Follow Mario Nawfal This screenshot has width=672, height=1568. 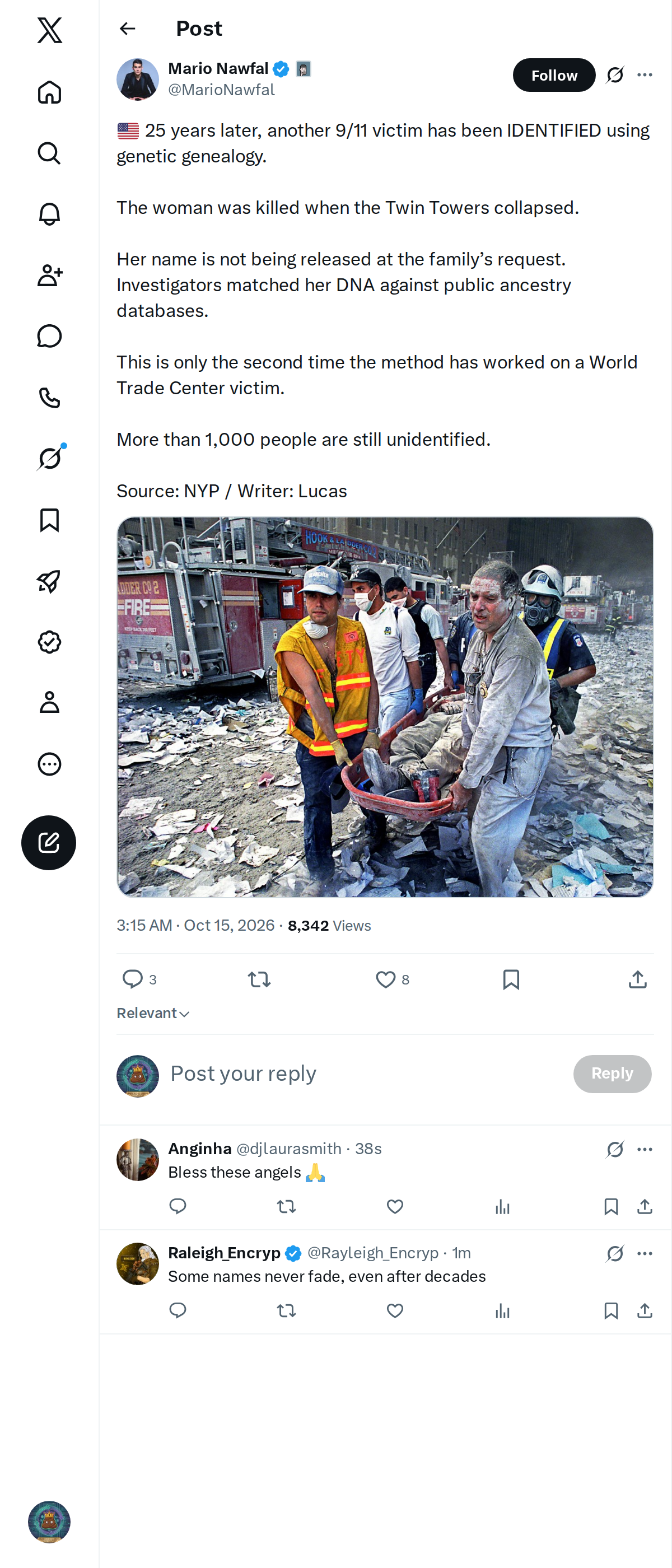[554, 75]
